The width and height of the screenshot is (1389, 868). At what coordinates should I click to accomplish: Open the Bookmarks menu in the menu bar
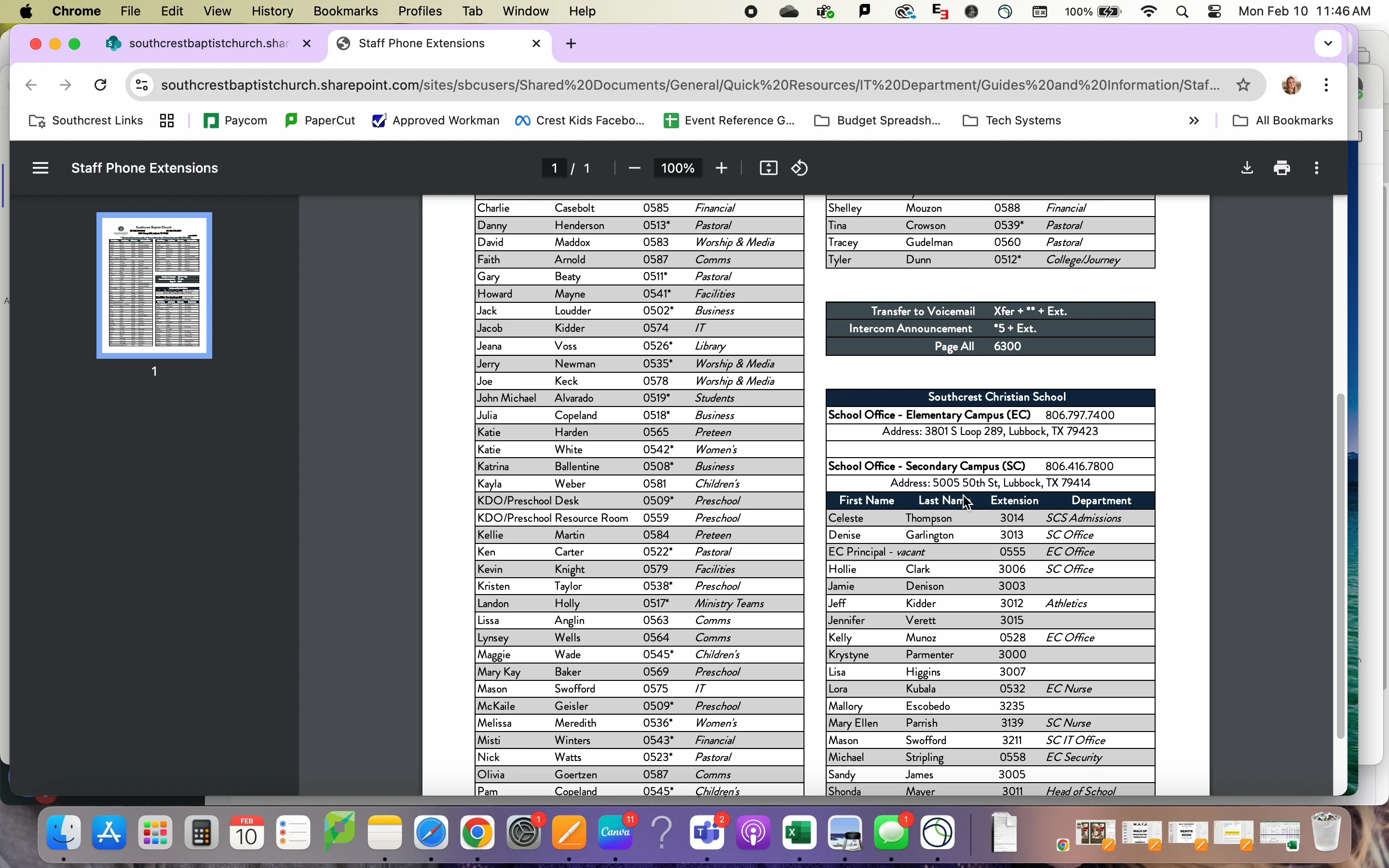click(345, 11)
